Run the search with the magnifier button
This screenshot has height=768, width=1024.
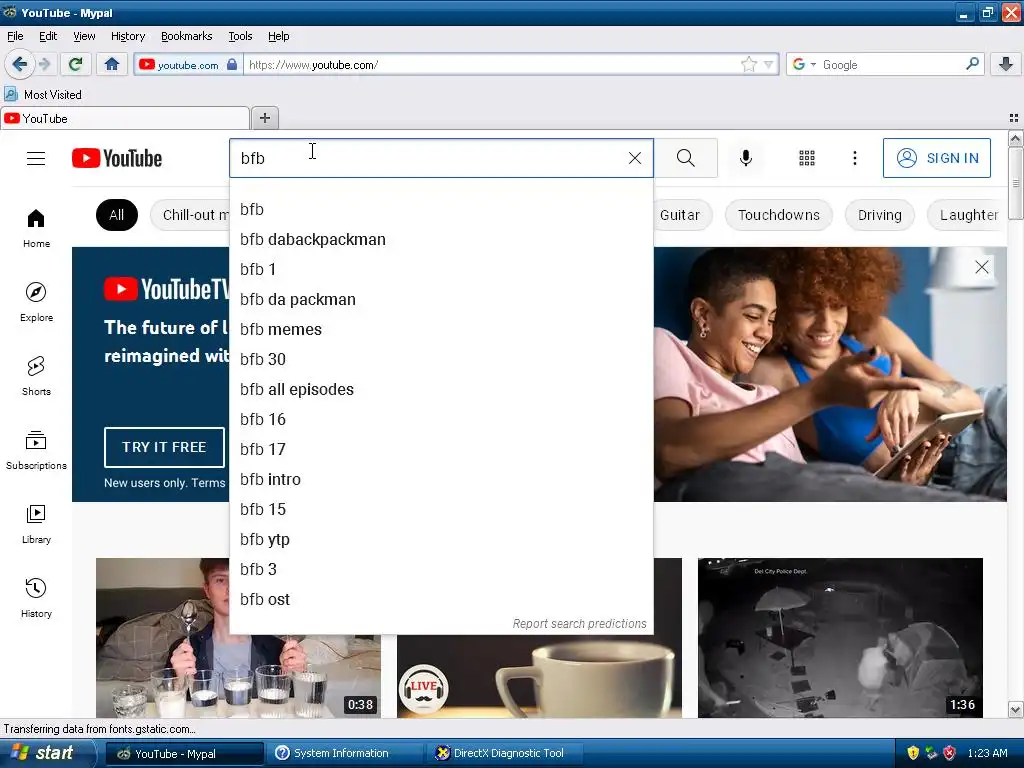(x=686, y=158)
